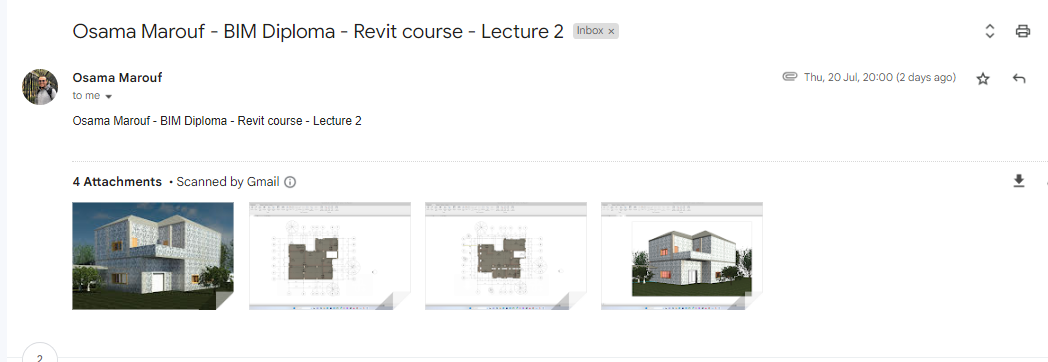Reply using the arrow icon
This screenshot has height=362, width=1048.
(x=1019, y=79)
